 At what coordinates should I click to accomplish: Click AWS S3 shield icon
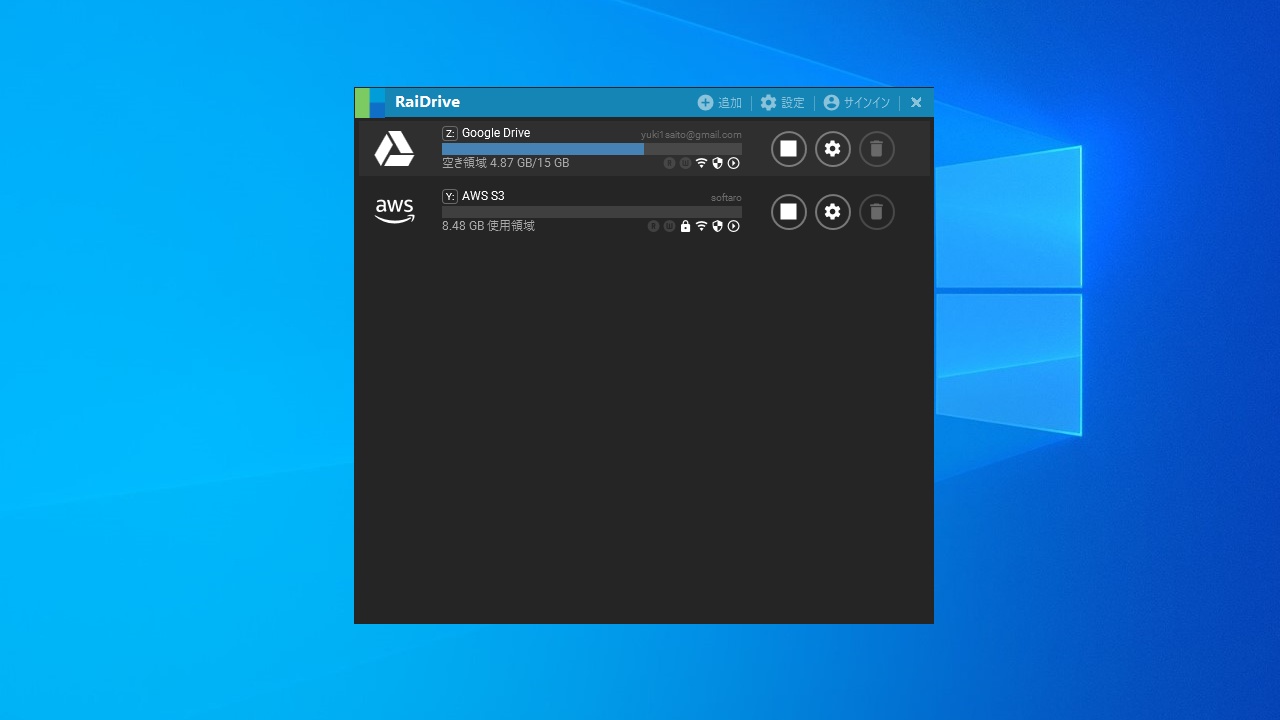tap(718, 226)
